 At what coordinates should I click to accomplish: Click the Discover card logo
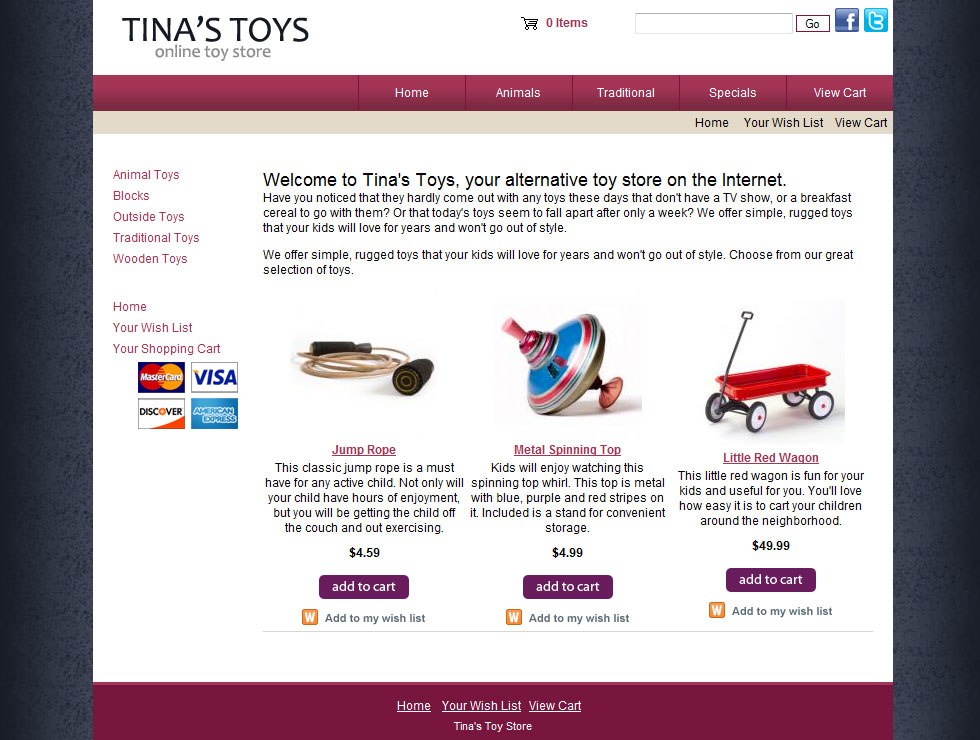161,413
